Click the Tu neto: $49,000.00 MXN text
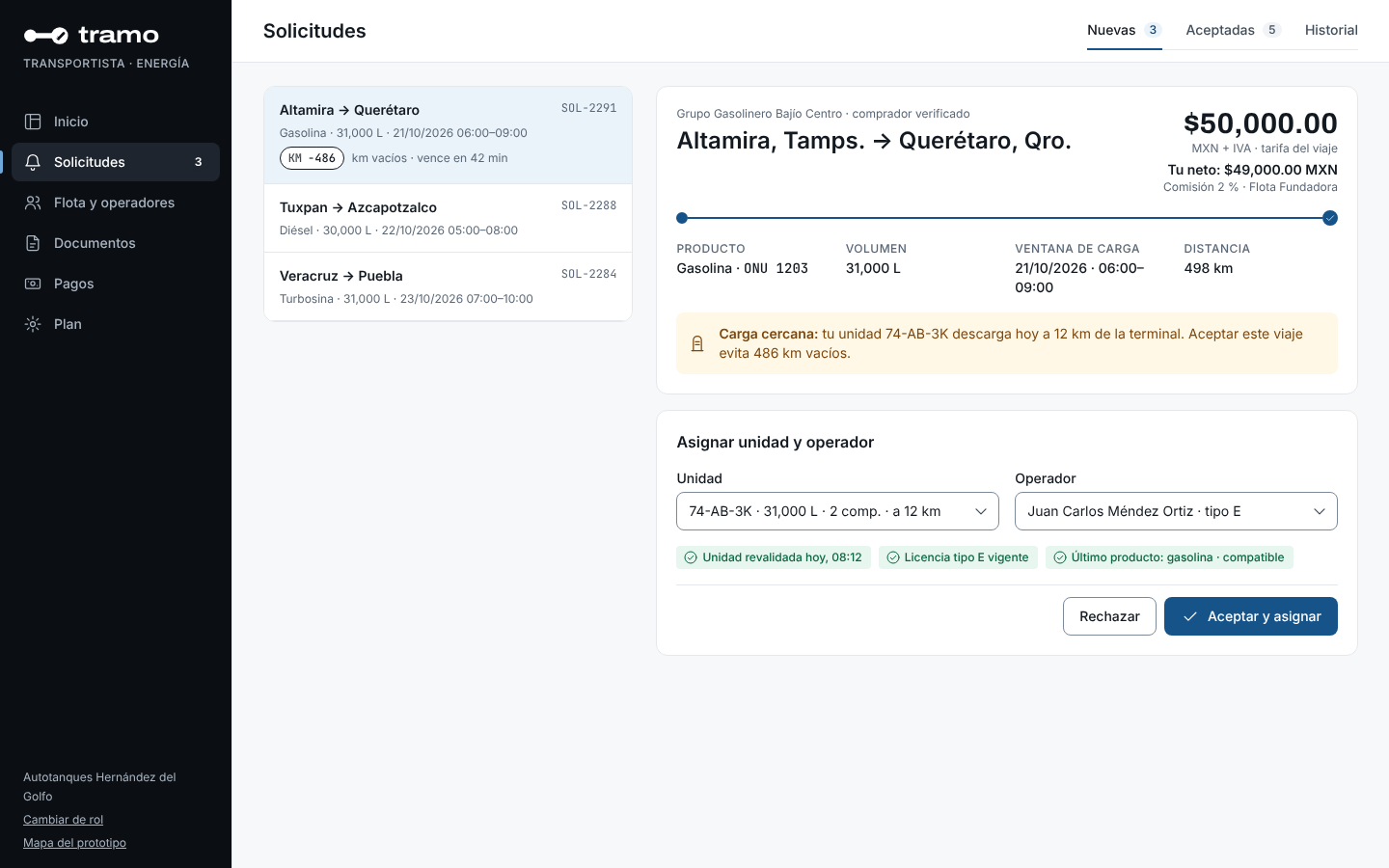1389x868 pixels. (x=1252, y=170)
